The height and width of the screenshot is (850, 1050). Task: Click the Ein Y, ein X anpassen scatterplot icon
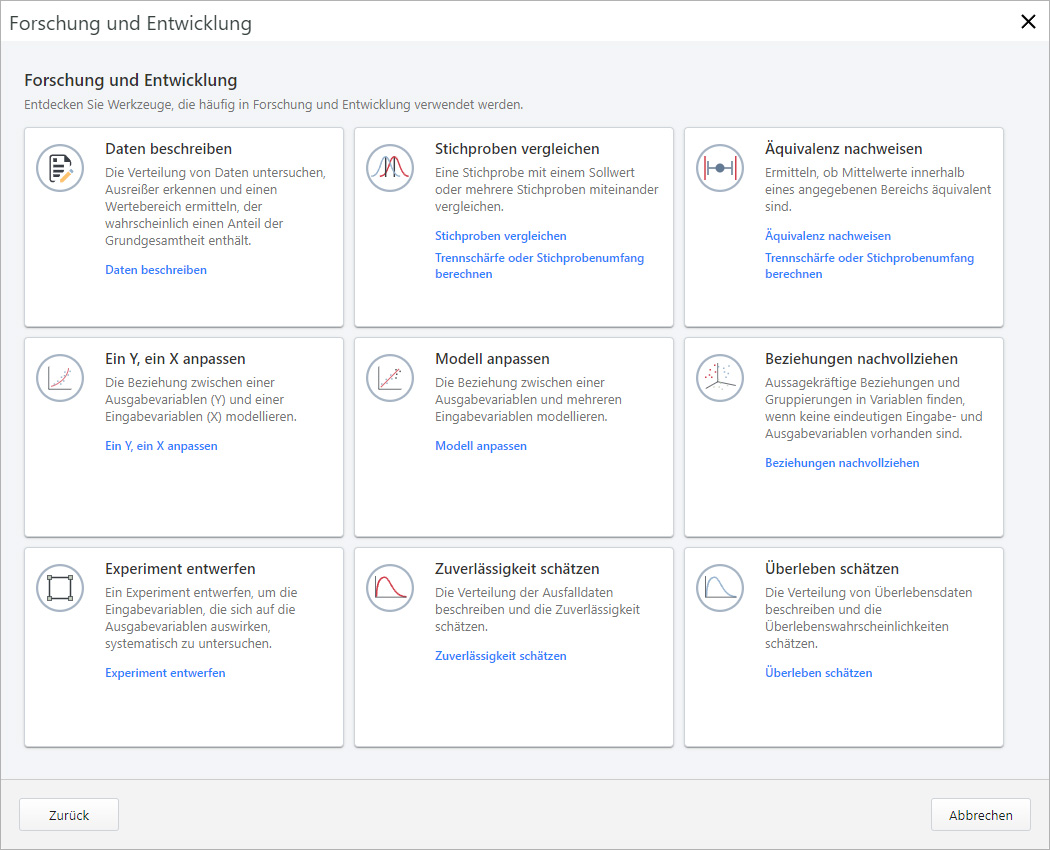pos(60,378)
